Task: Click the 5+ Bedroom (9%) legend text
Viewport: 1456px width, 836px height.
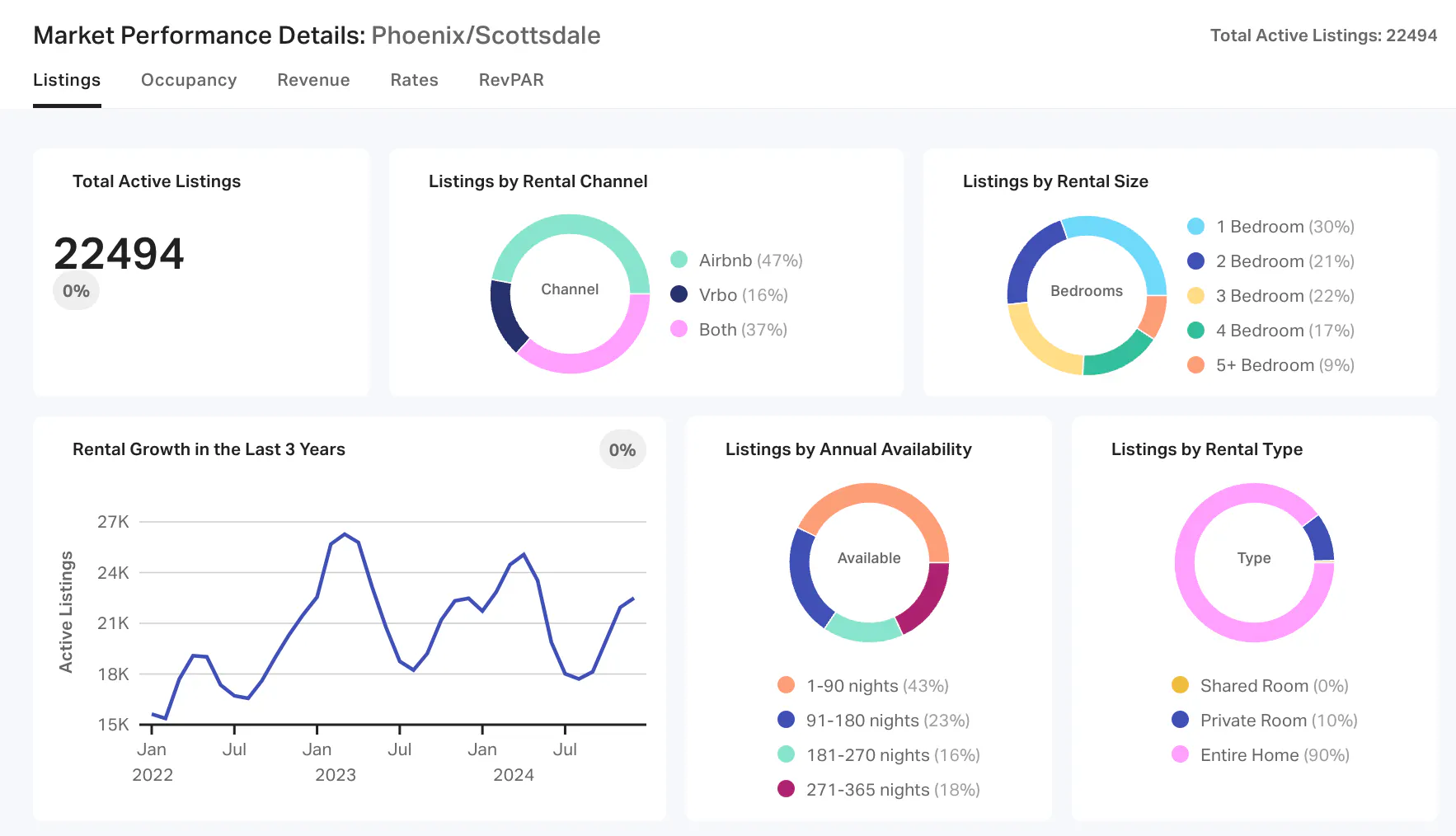Action: [1285, 365]
